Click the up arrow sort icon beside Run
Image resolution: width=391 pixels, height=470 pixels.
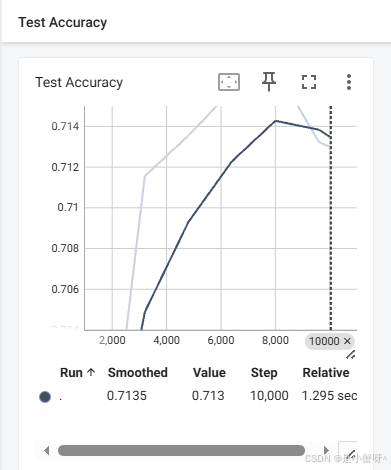point(91,372)
